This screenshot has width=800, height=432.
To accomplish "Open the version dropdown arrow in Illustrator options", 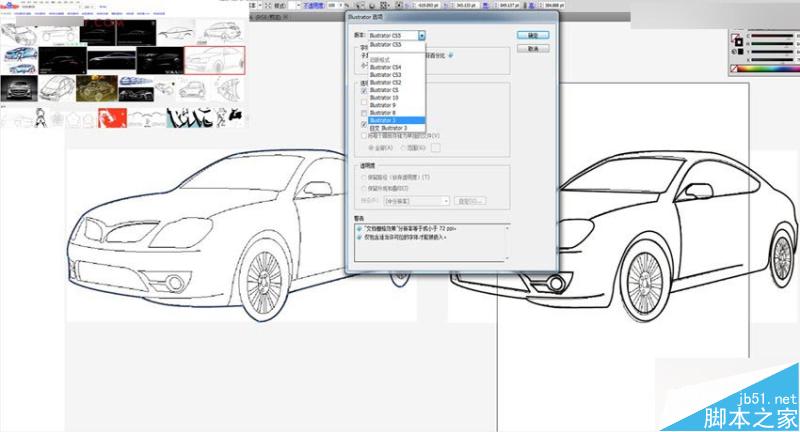I will [x=422, y=35].
